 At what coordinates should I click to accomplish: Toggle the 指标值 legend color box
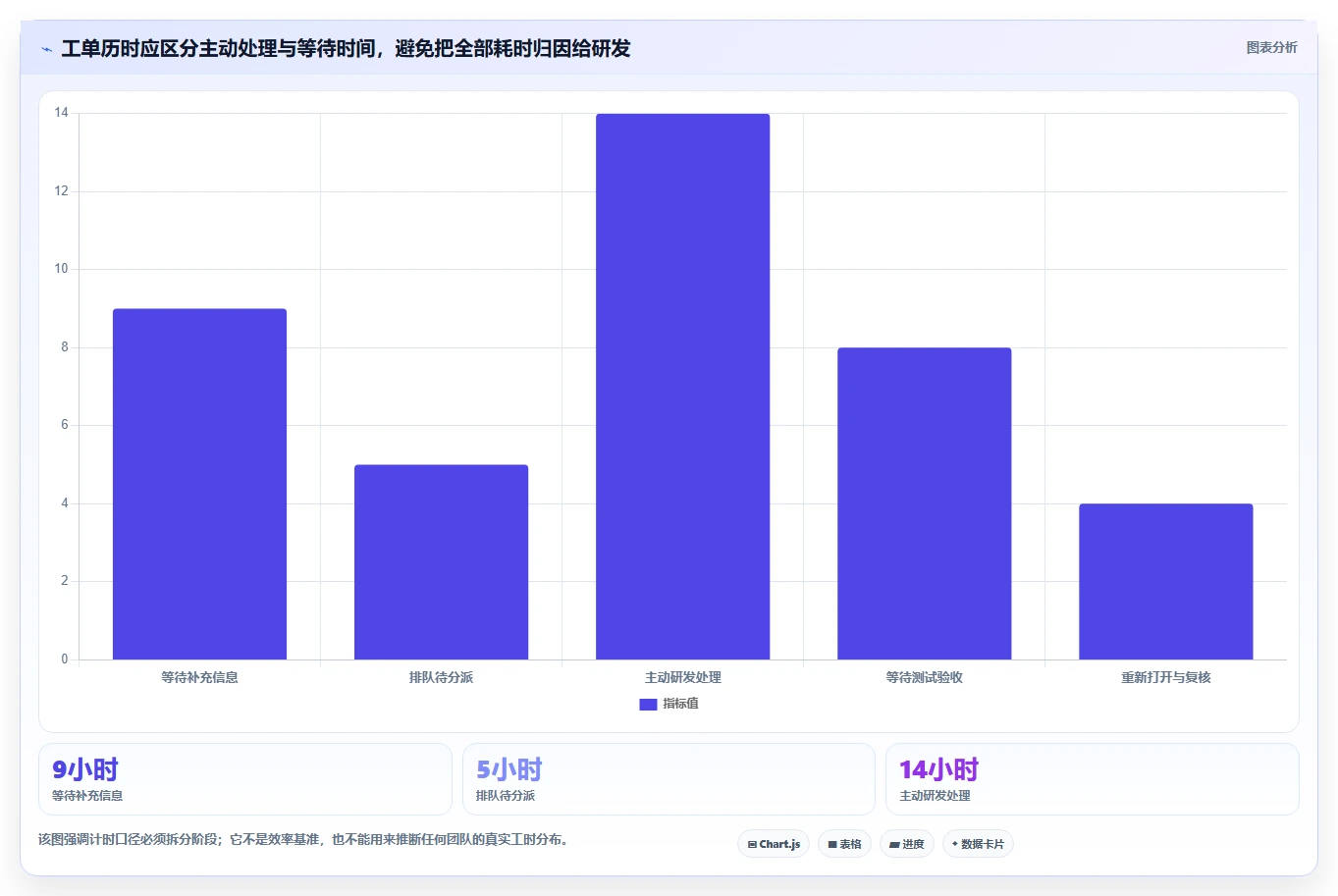point(648,705)
